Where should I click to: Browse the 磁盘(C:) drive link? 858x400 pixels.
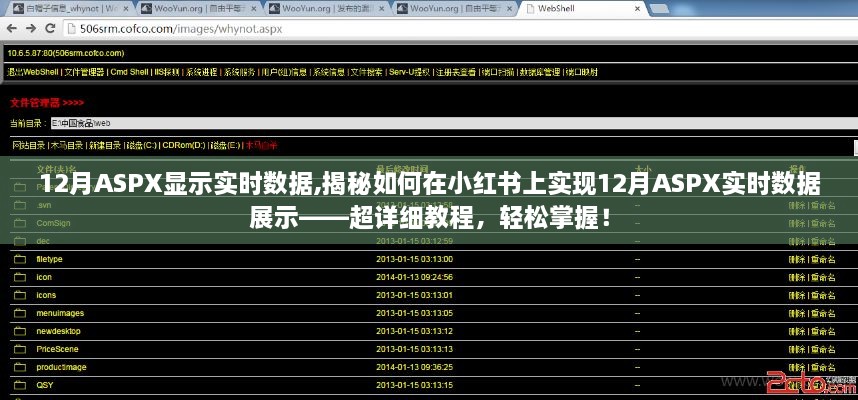pos(142,146)
